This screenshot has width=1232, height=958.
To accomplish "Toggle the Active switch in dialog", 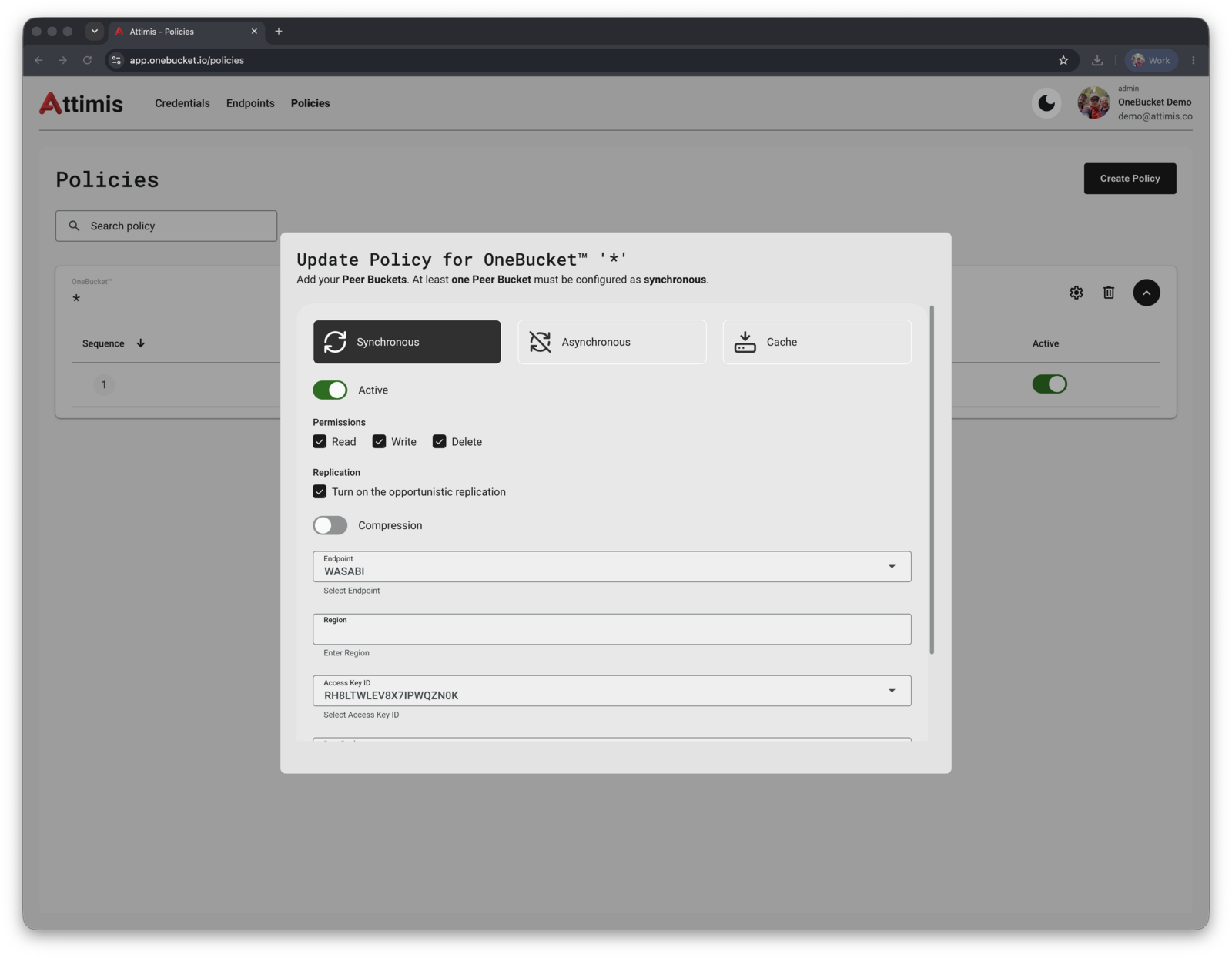I will (330, 390).
